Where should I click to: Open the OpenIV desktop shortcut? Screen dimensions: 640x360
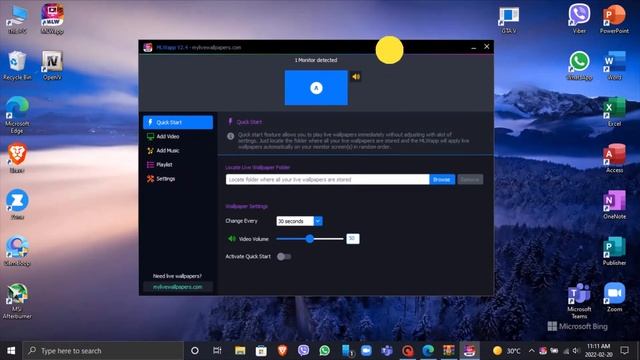coord(52,65)
